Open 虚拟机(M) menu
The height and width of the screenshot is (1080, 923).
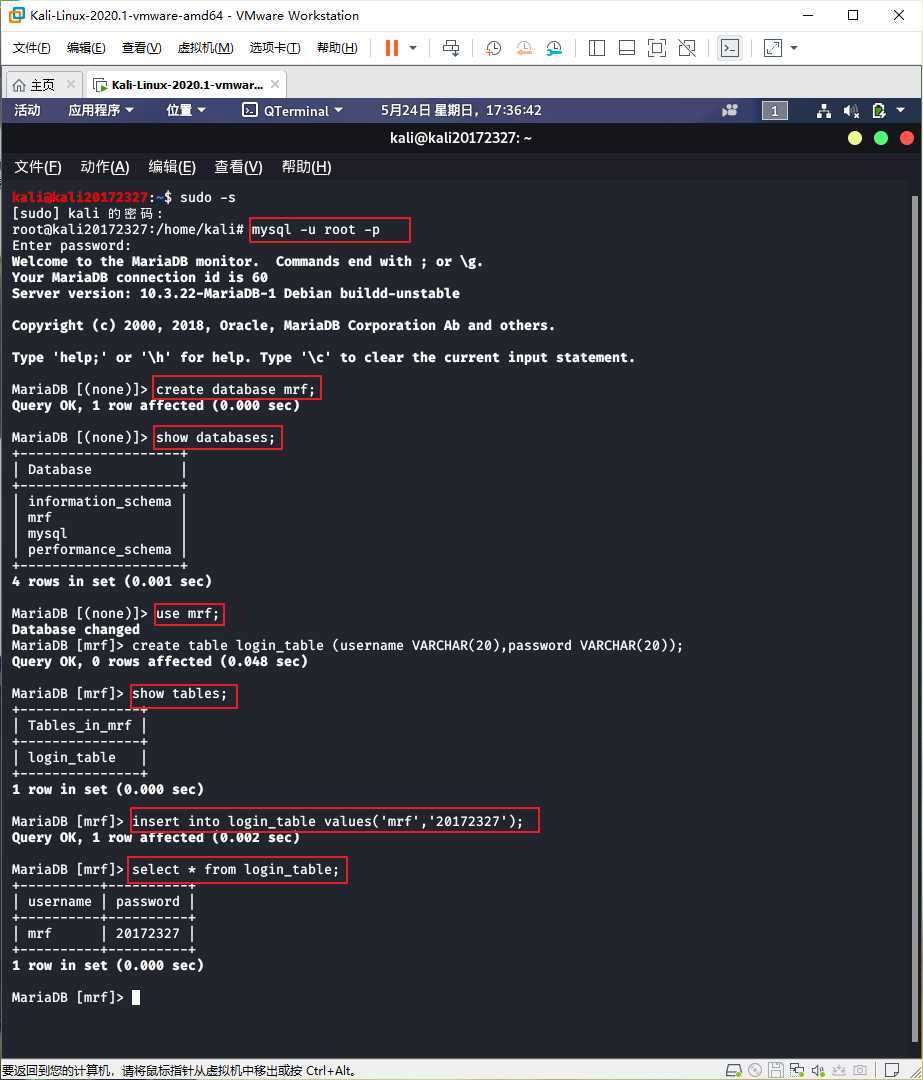point(205,48)
